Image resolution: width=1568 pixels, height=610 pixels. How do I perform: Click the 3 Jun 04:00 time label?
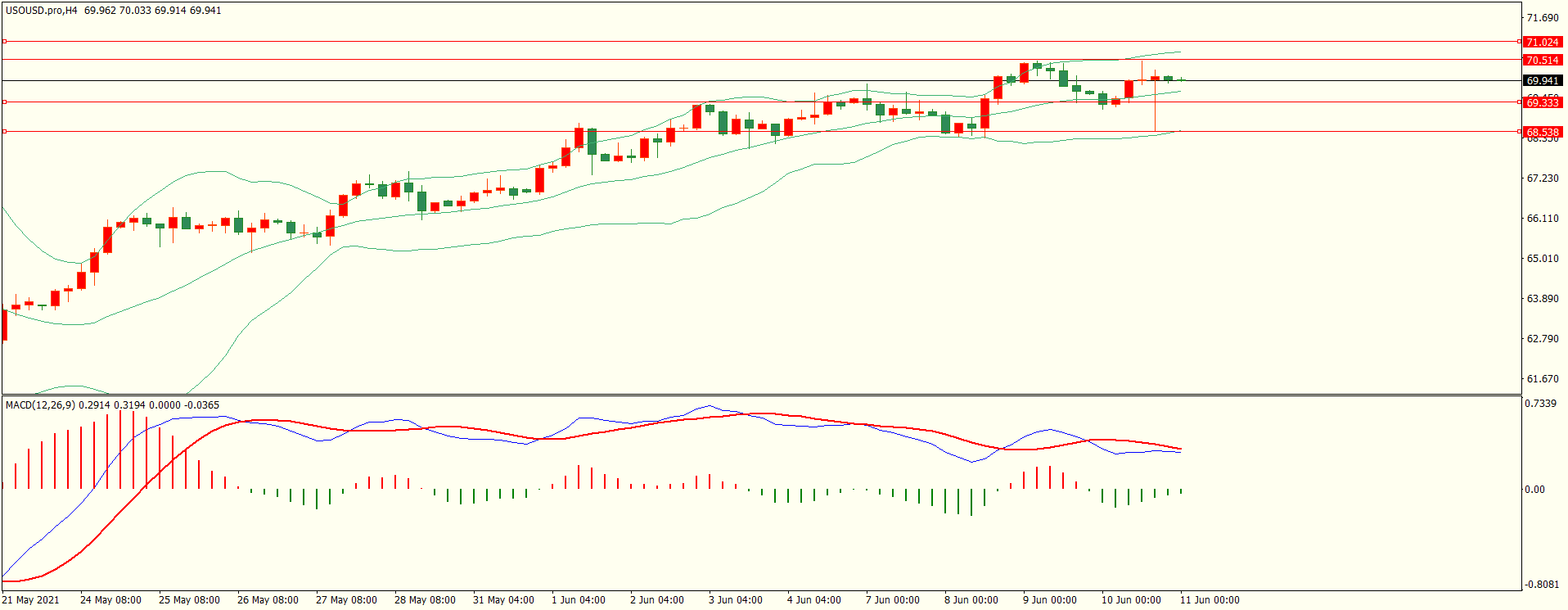736,599
